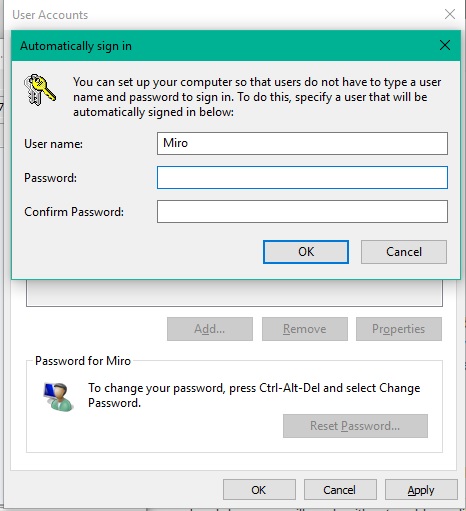466x511 pixels.
Task: Click the Remove user button
Action: pos(305,329)
